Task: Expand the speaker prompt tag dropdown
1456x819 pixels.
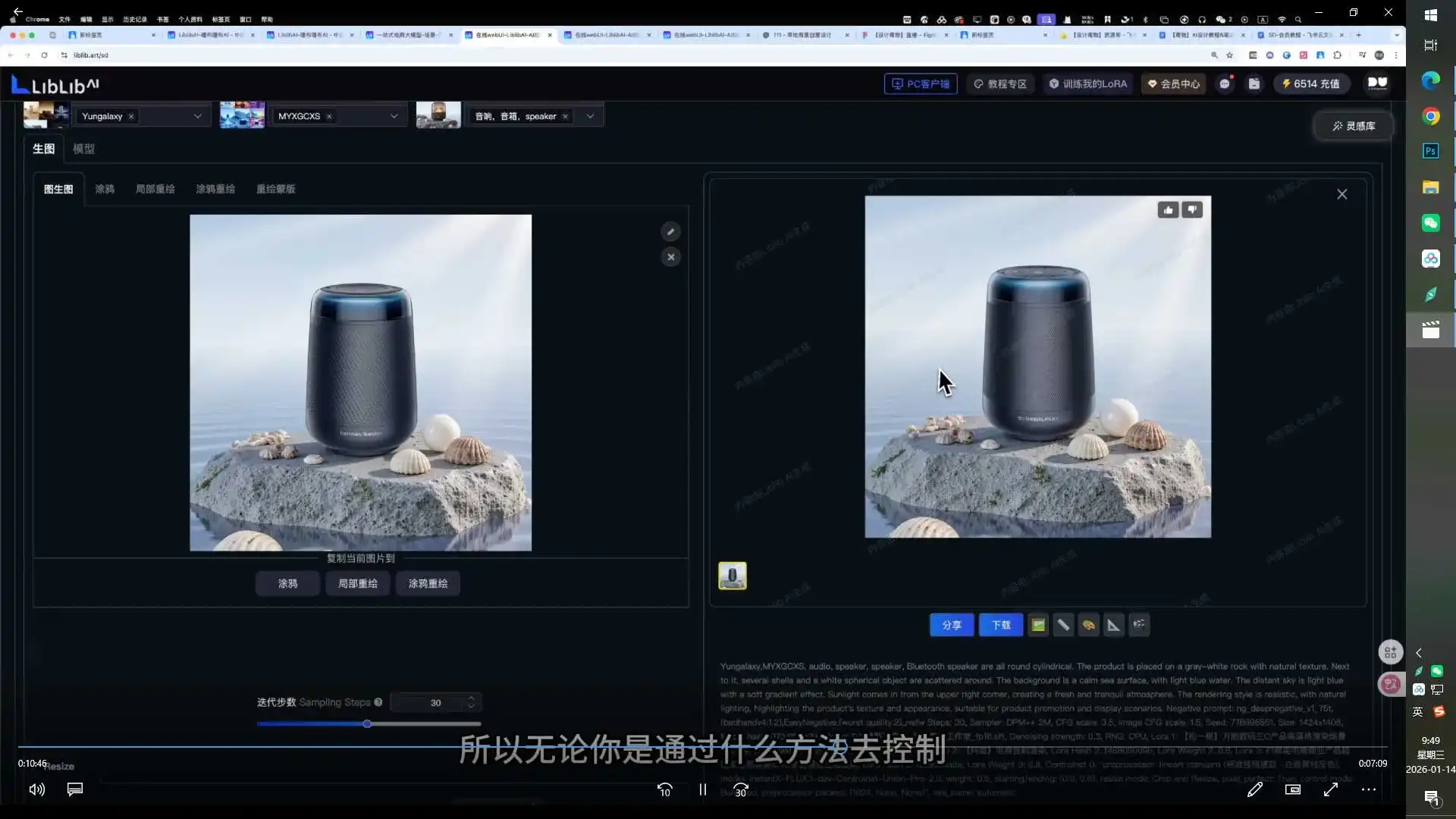Action: [x=589, y=115]
